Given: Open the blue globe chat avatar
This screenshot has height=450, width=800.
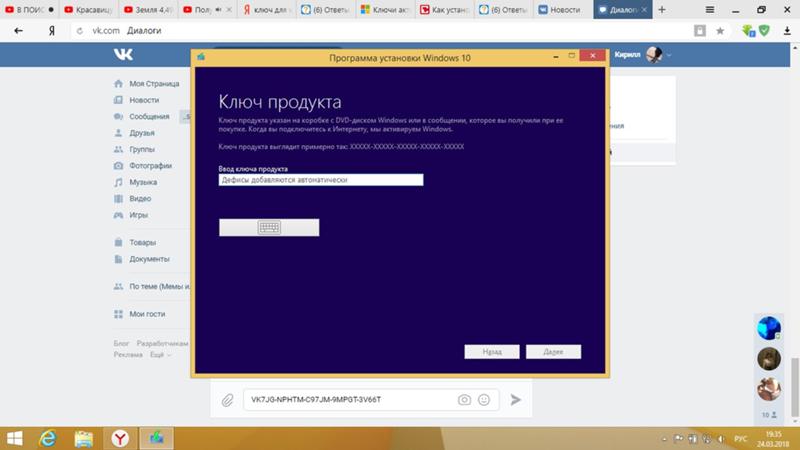Looking at the screenshot, I should pos(769,328).
